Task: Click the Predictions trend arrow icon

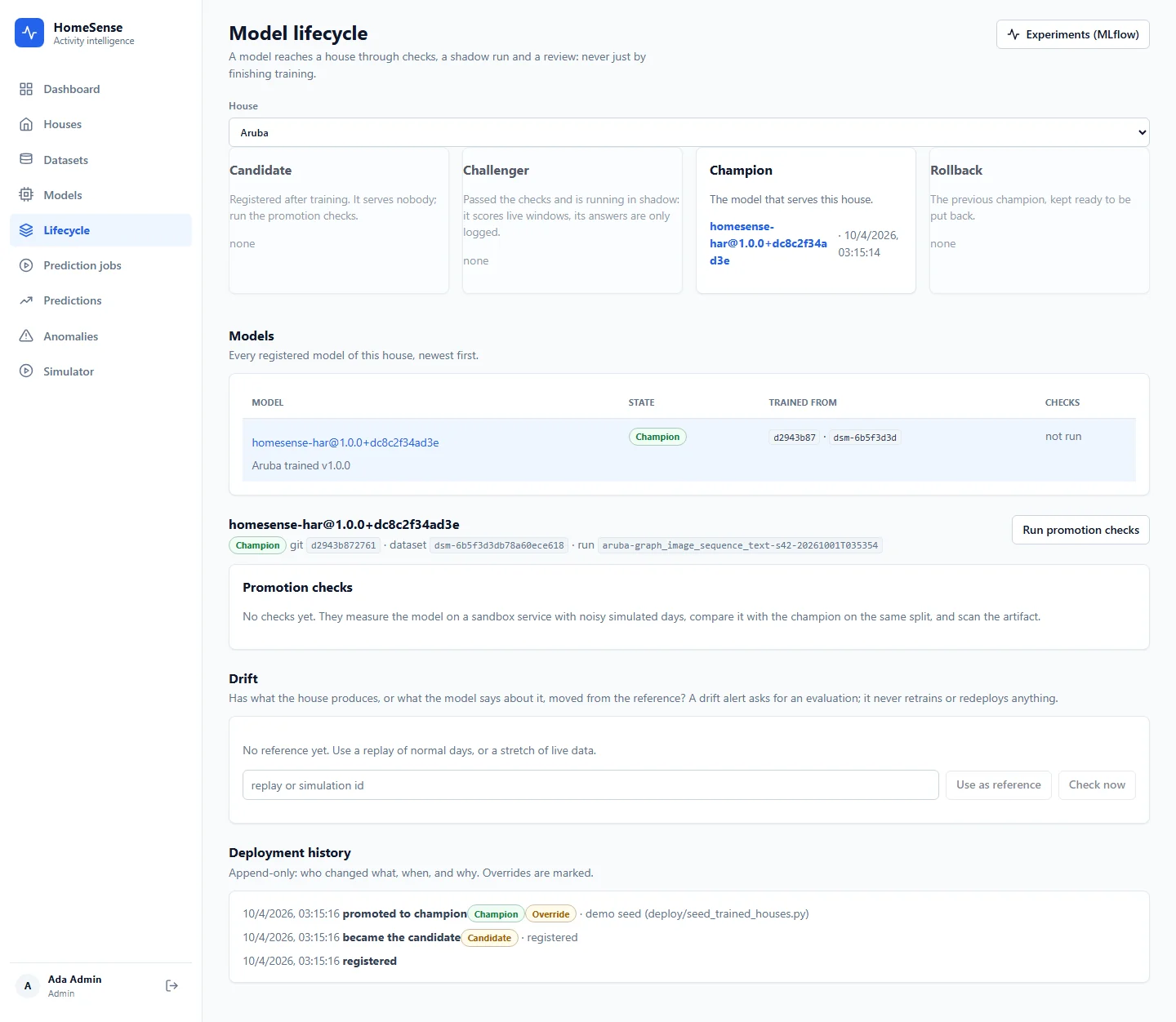Action: [26, 300]
